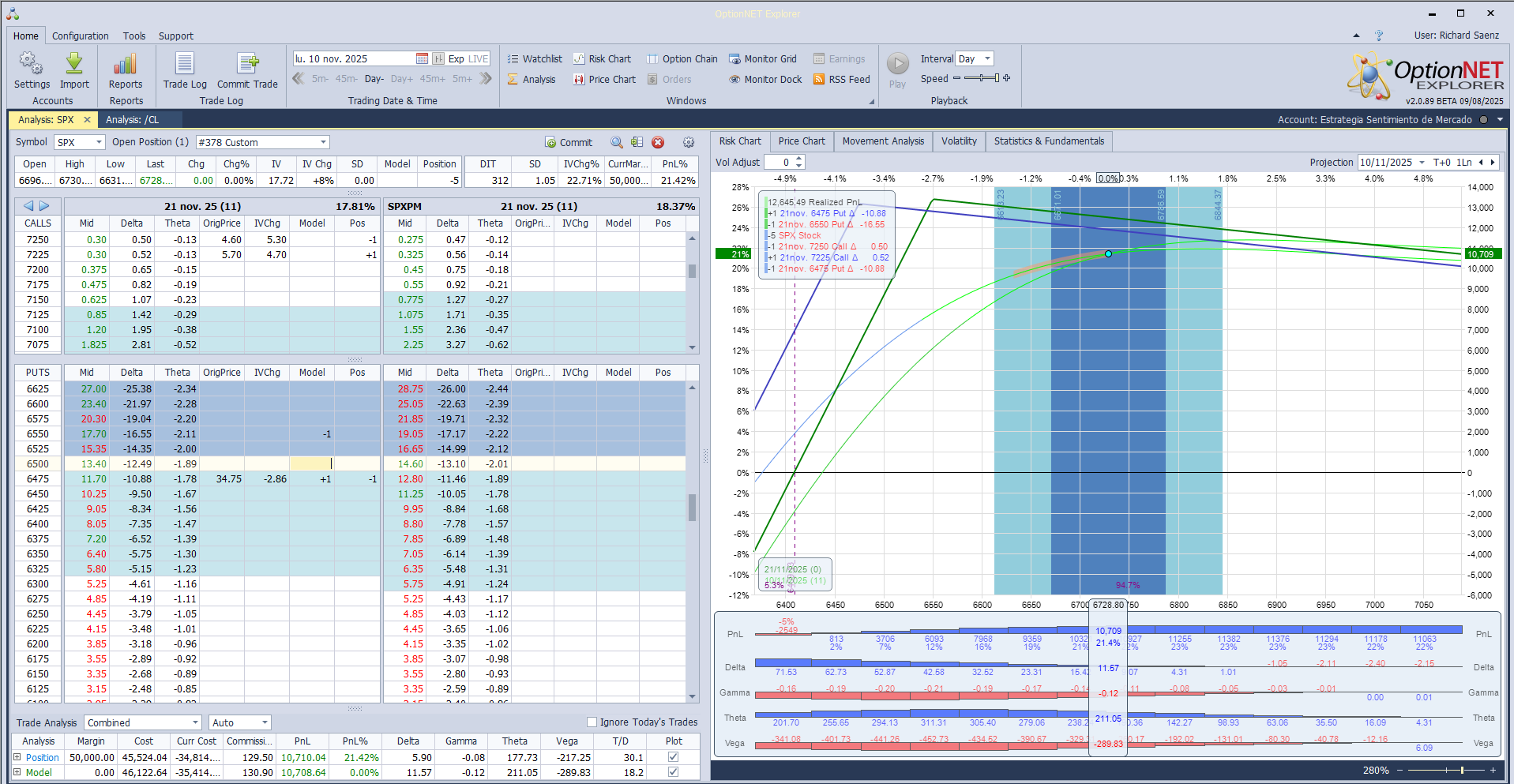Toggle LIVE mode in date bar
This screenshot has width=1514, height=784.
click(x=479, y=58)
